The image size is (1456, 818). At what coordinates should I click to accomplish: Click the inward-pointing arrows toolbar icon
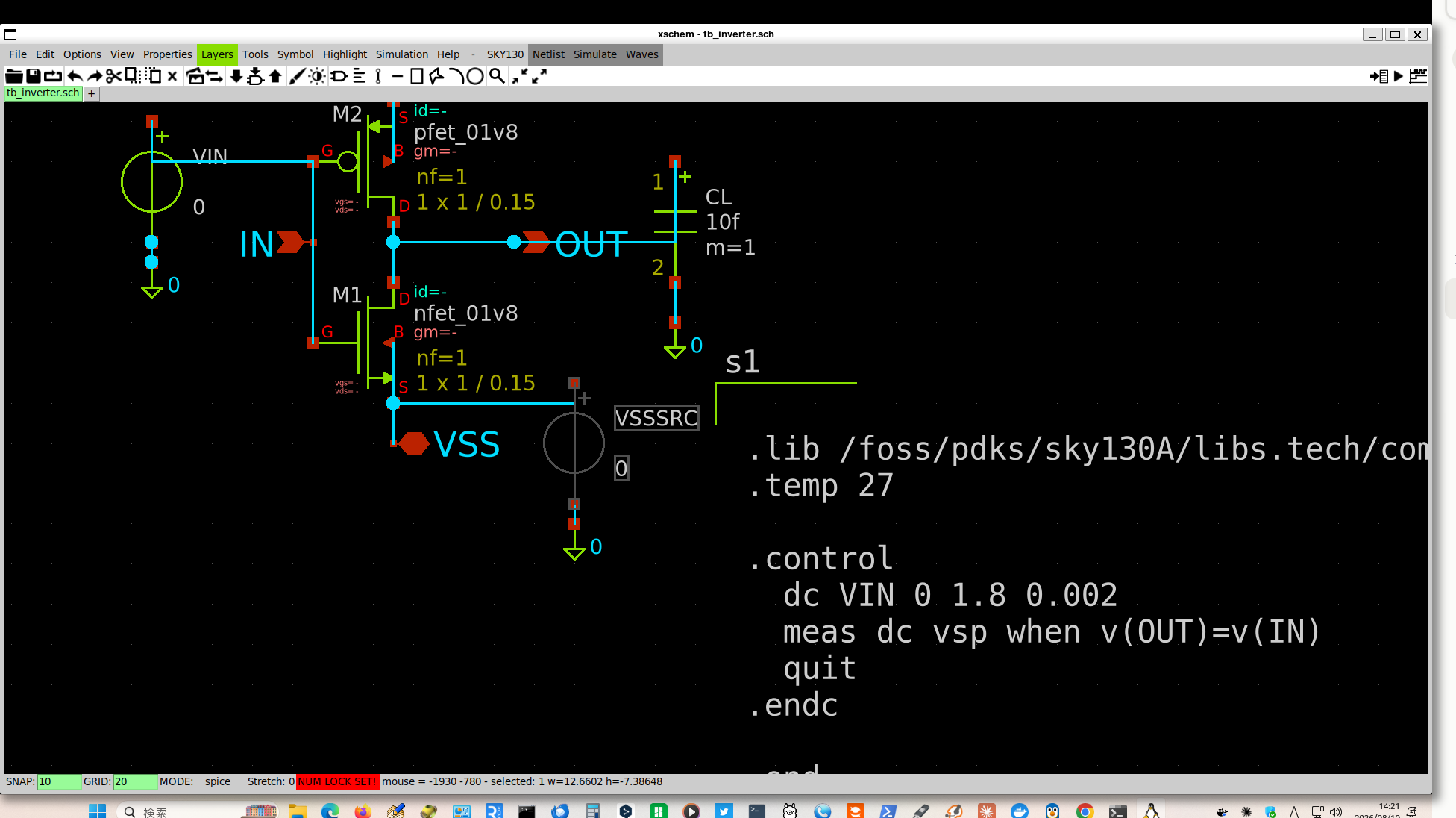click(520, 76)
